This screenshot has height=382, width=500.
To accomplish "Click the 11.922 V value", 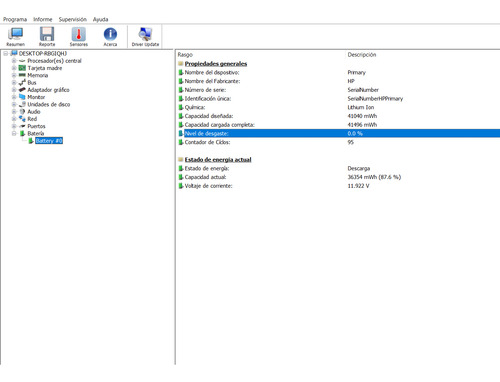I will [x=358, y=186].
